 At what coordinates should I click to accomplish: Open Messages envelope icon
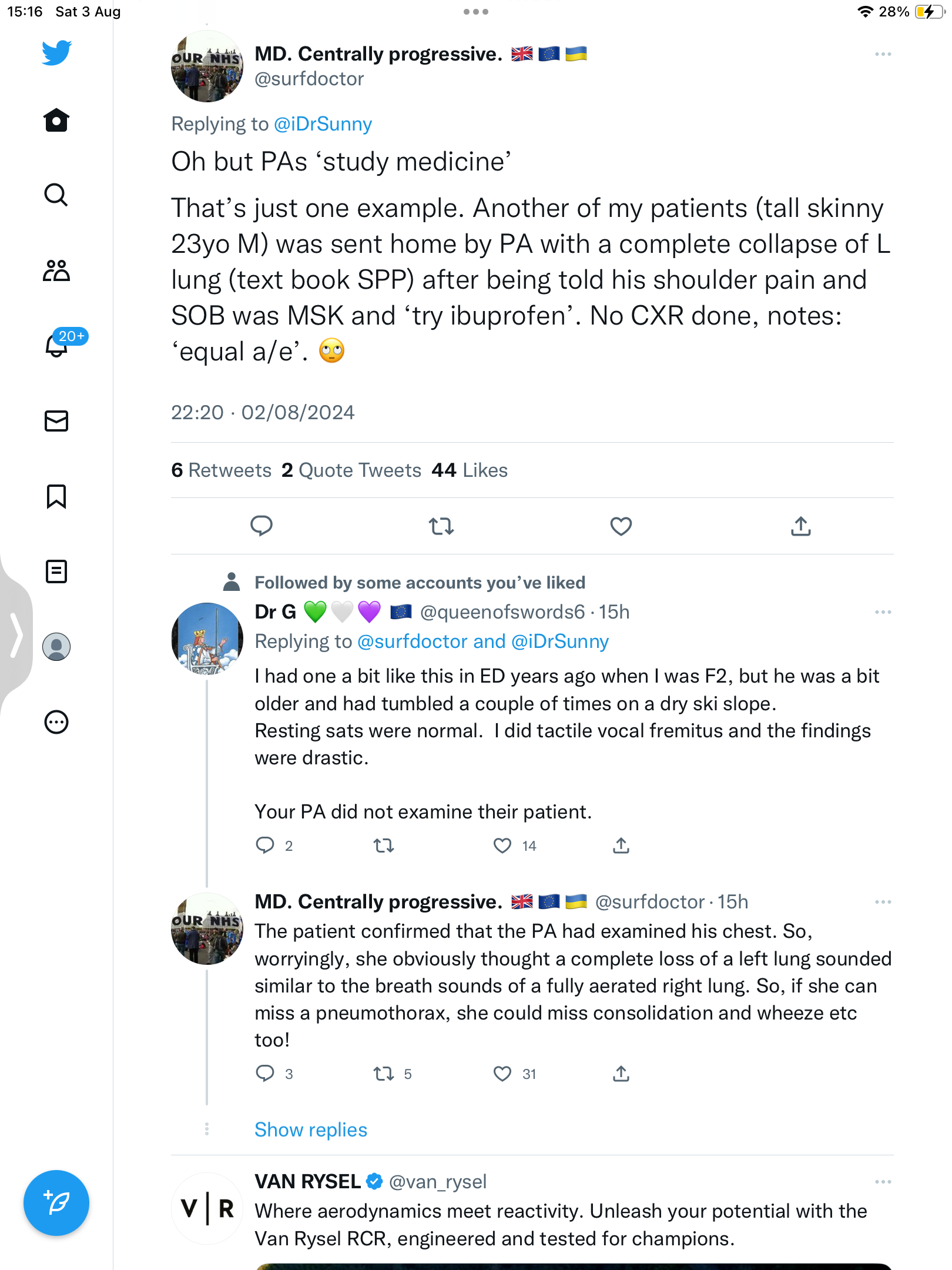(56, 421)
